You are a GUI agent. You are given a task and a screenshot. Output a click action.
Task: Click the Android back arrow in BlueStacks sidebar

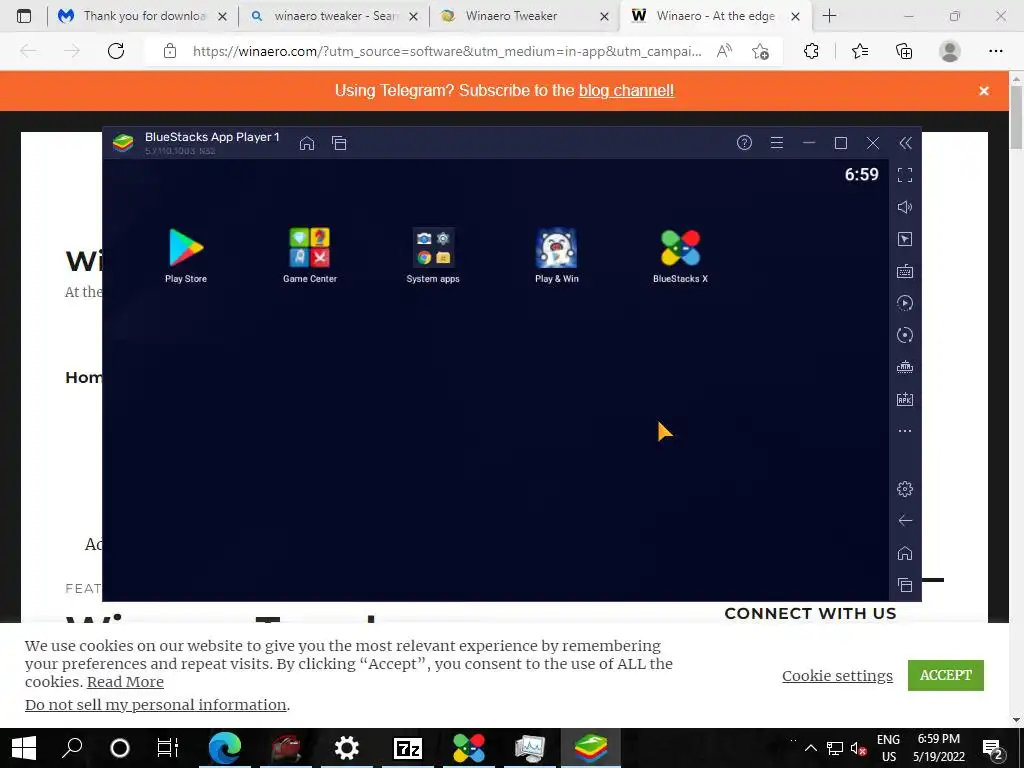coord(905,520)
